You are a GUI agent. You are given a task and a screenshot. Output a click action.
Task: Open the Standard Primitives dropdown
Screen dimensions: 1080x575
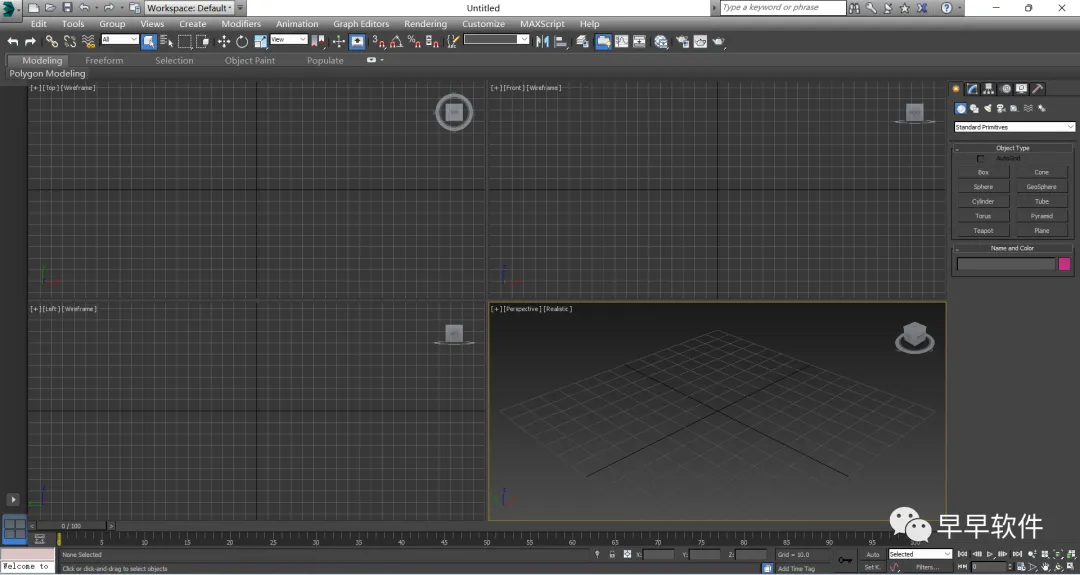point(1014,127)
